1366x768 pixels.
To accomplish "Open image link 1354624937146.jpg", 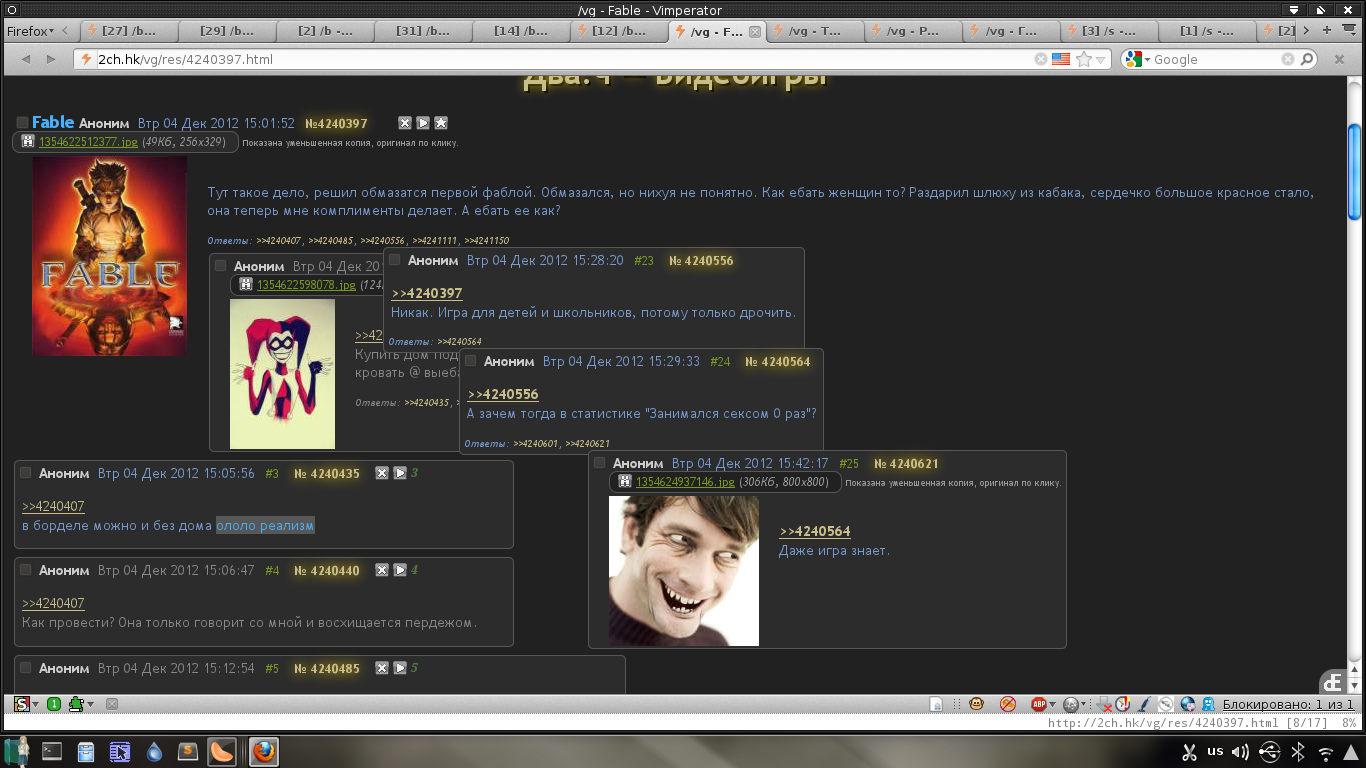I will [686, 482].
